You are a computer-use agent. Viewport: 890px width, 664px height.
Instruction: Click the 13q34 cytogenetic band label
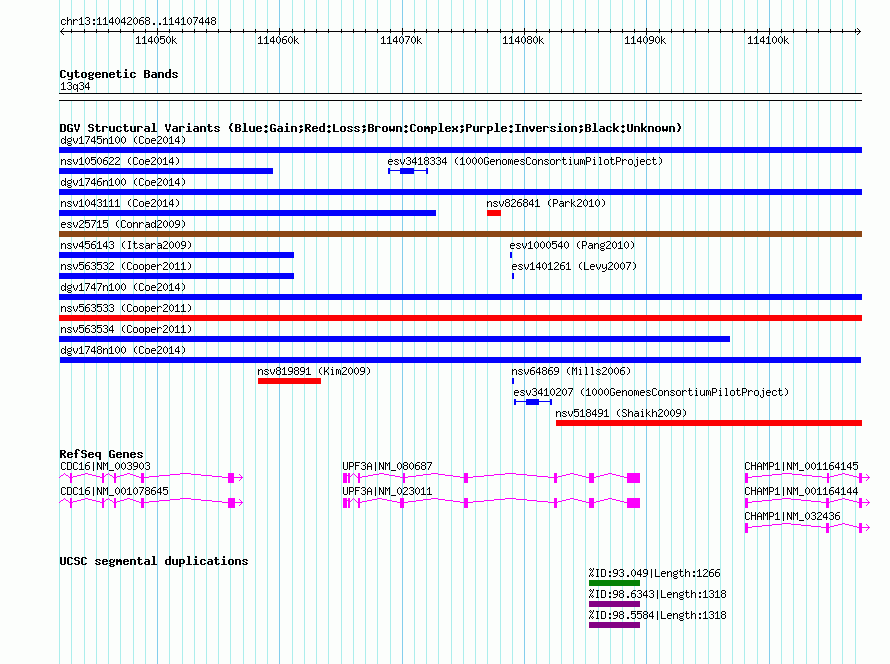(75, 86)
